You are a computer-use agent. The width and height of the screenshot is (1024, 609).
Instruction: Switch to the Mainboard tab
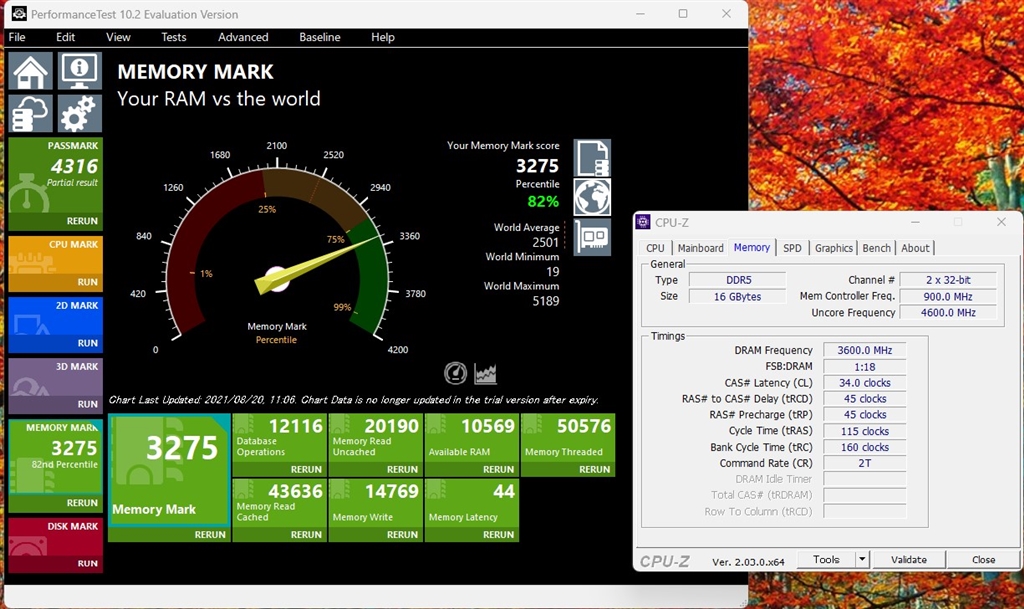click(700, 248)
